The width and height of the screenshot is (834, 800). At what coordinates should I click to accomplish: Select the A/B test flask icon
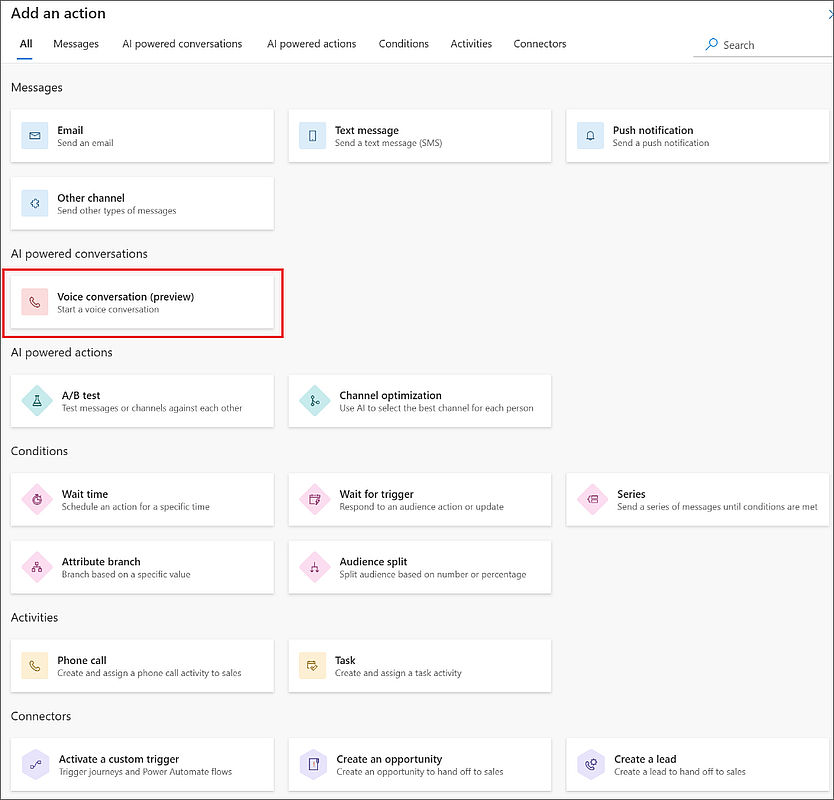pyautogui.click(x=37, y=401)
